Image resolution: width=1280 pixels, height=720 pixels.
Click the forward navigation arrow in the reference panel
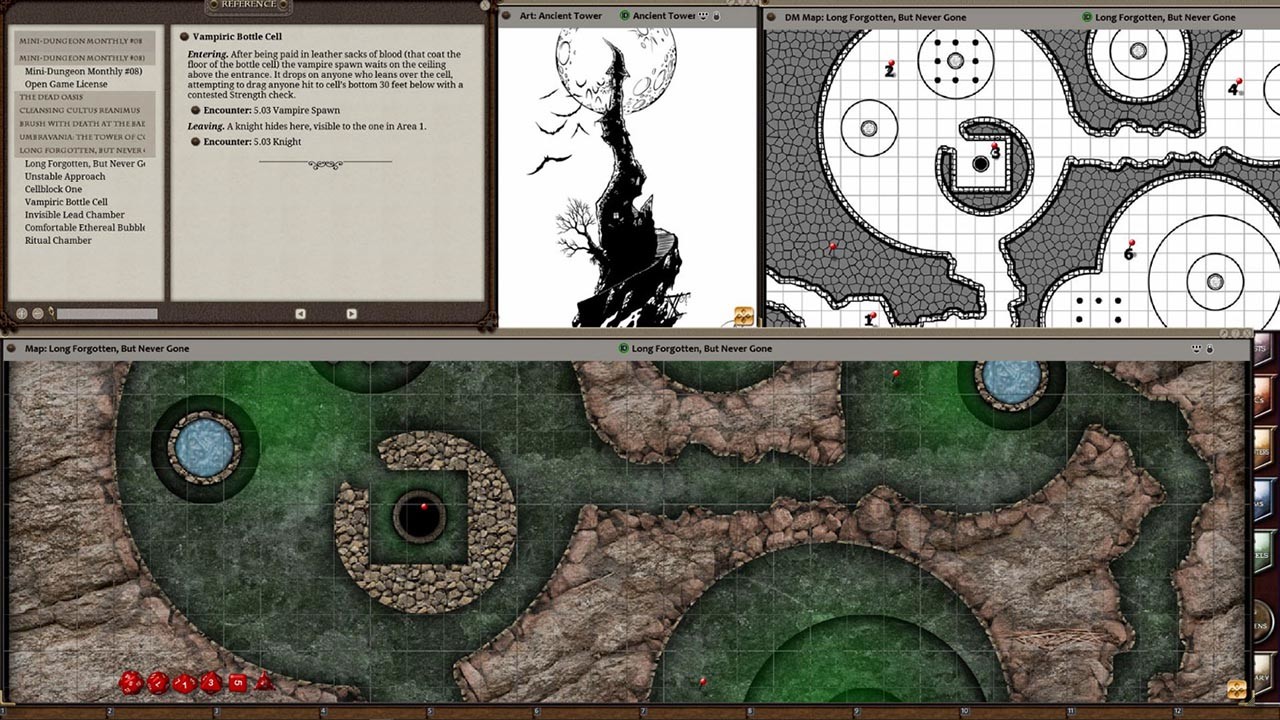pyautogui.click(x=352, y=312)
